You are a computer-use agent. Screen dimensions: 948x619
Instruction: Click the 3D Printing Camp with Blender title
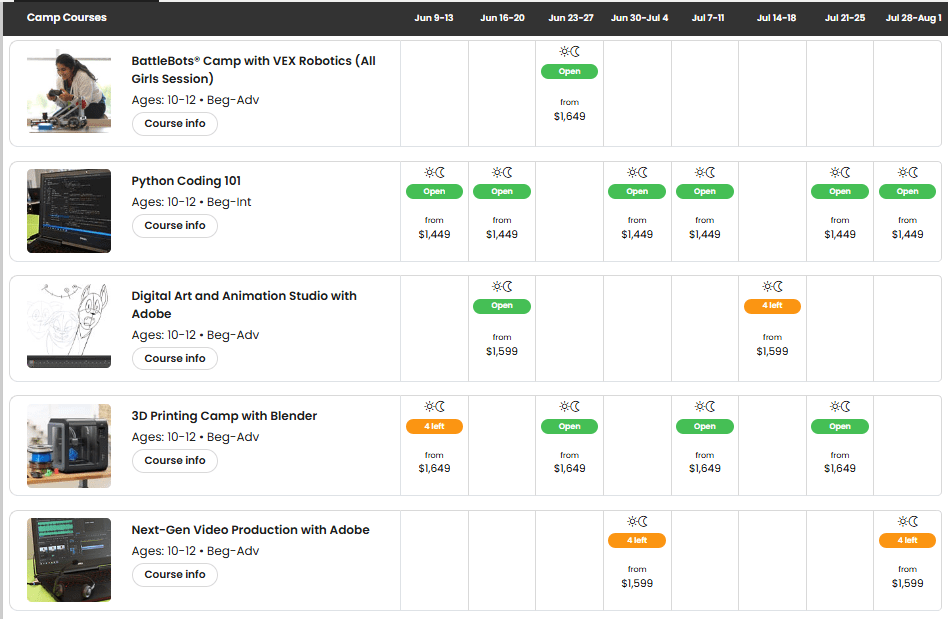224,416
